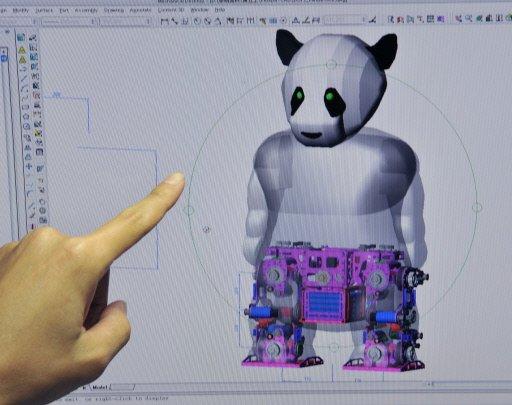This screenshot has width=512, height=405.
Task: Select the purple icon in the top toolbar
Action: coord(441,19)
